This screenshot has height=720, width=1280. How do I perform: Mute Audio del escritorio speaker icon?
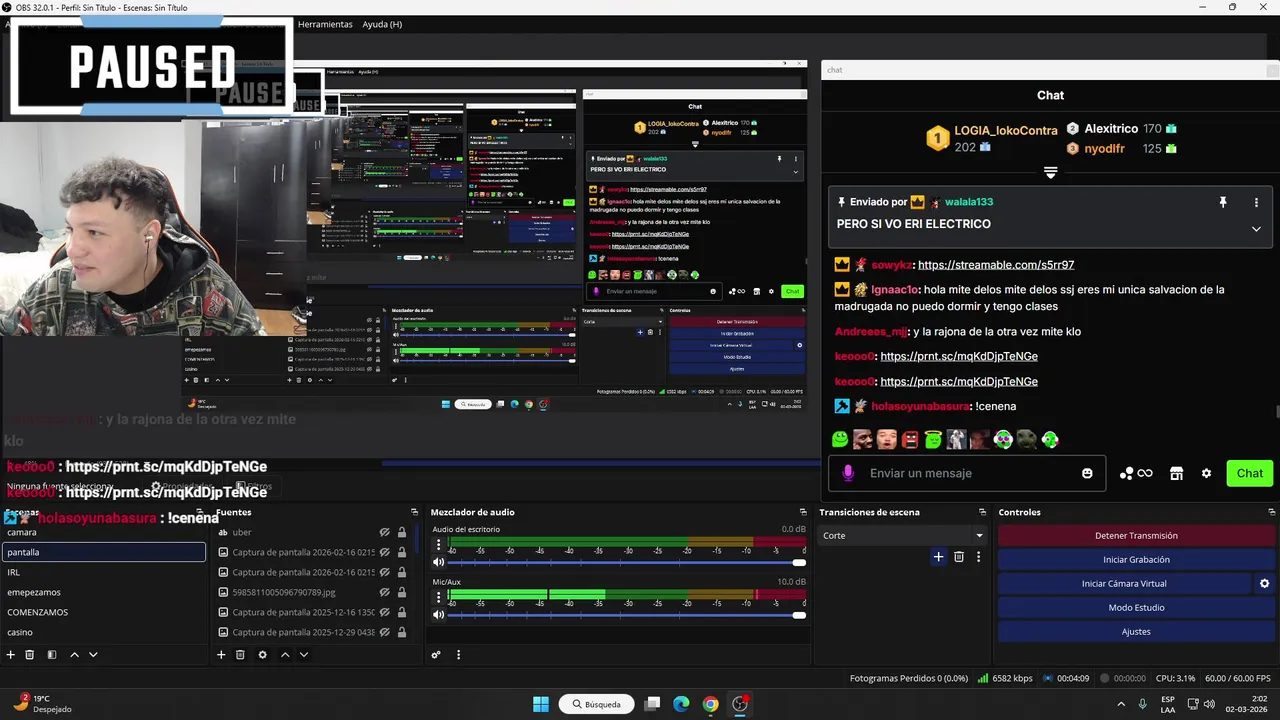click(438, 562)
